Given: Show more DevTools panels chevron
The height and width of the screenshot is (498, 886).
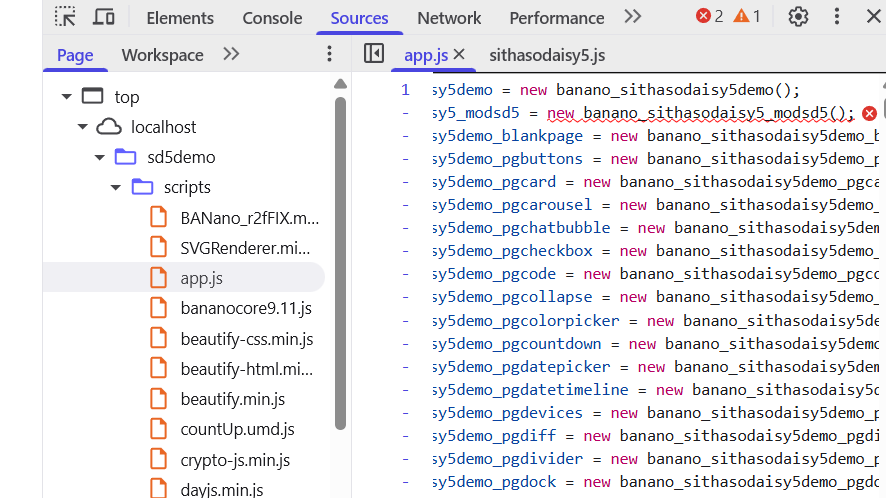Looking at the screenshot, I should pyautogui.click(x=632, y=17).
